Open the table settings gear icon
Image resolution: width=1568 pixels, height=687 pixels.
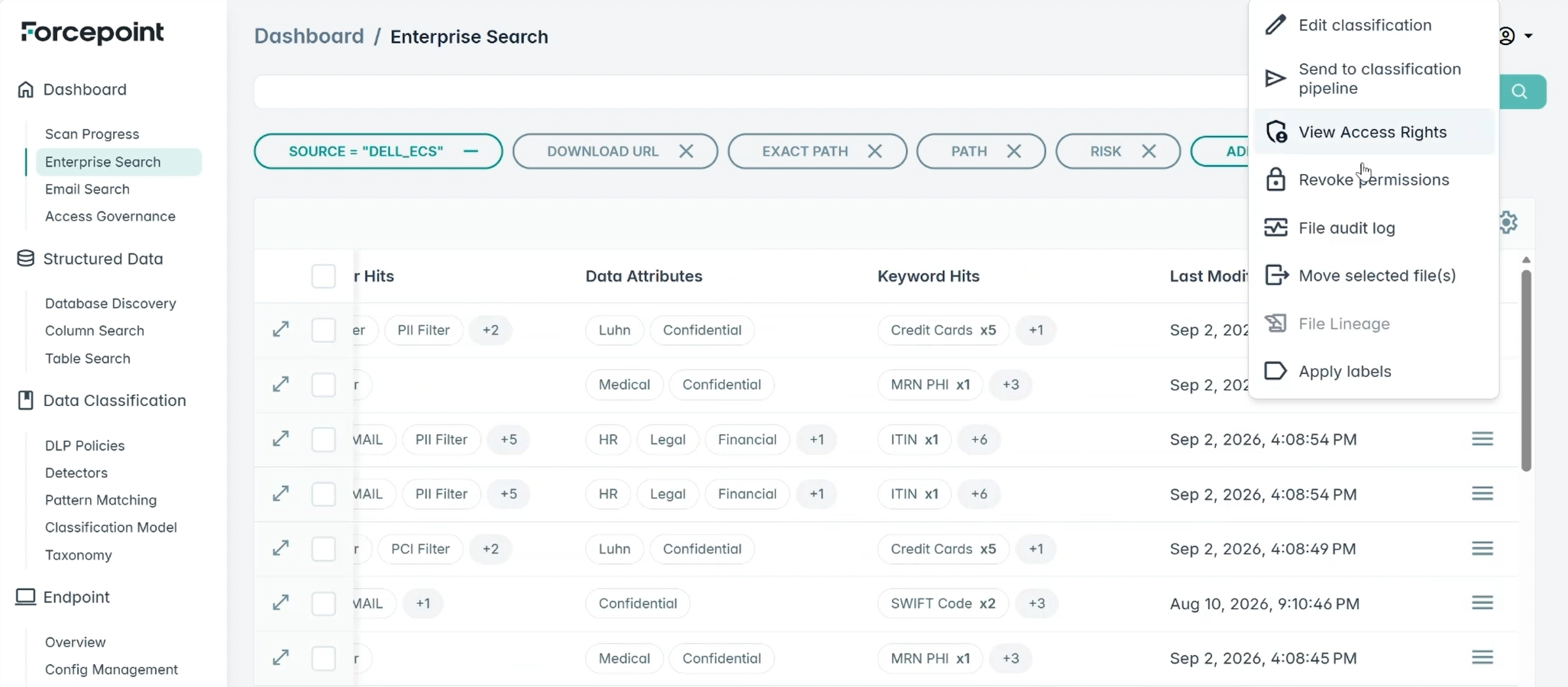[x=1508, y=223]
